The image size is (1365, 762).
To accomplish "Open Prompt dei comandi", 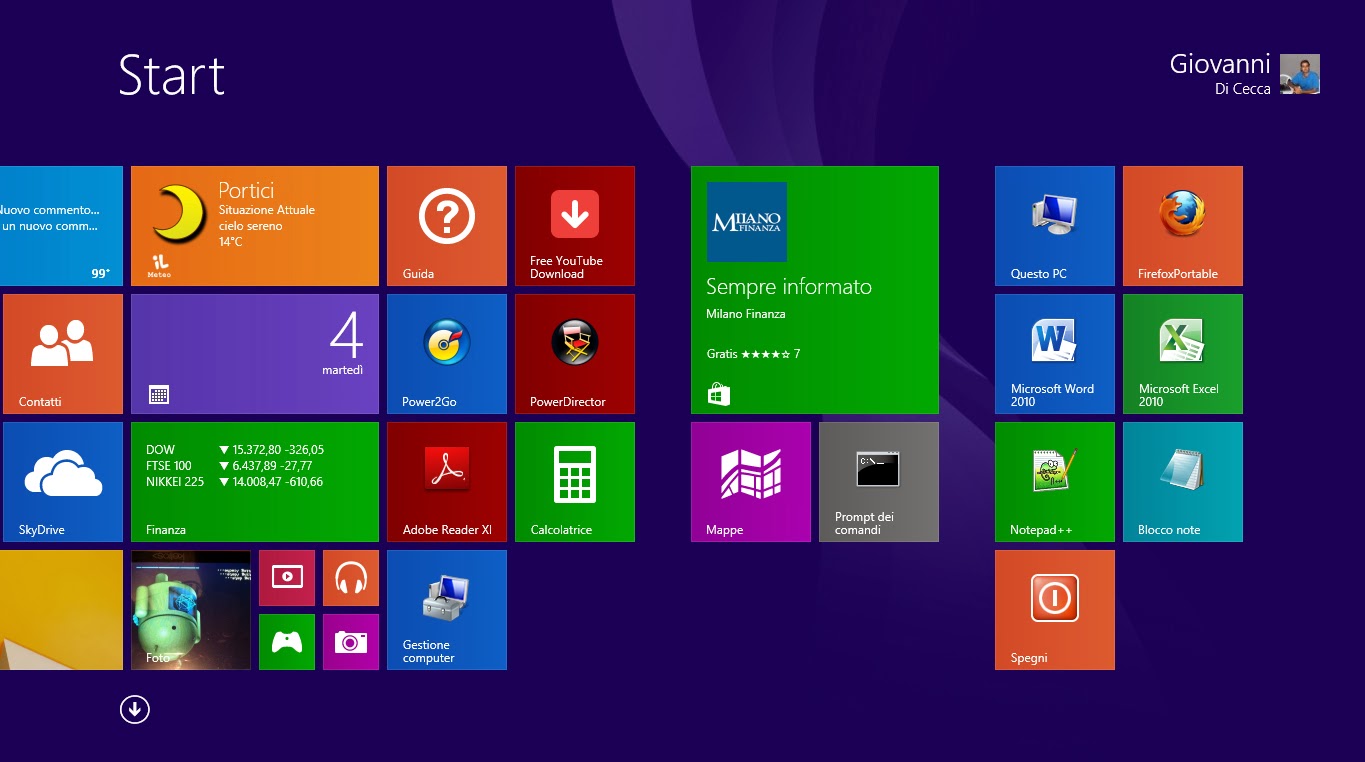I will pyautogui.click(x=878, y=481).
